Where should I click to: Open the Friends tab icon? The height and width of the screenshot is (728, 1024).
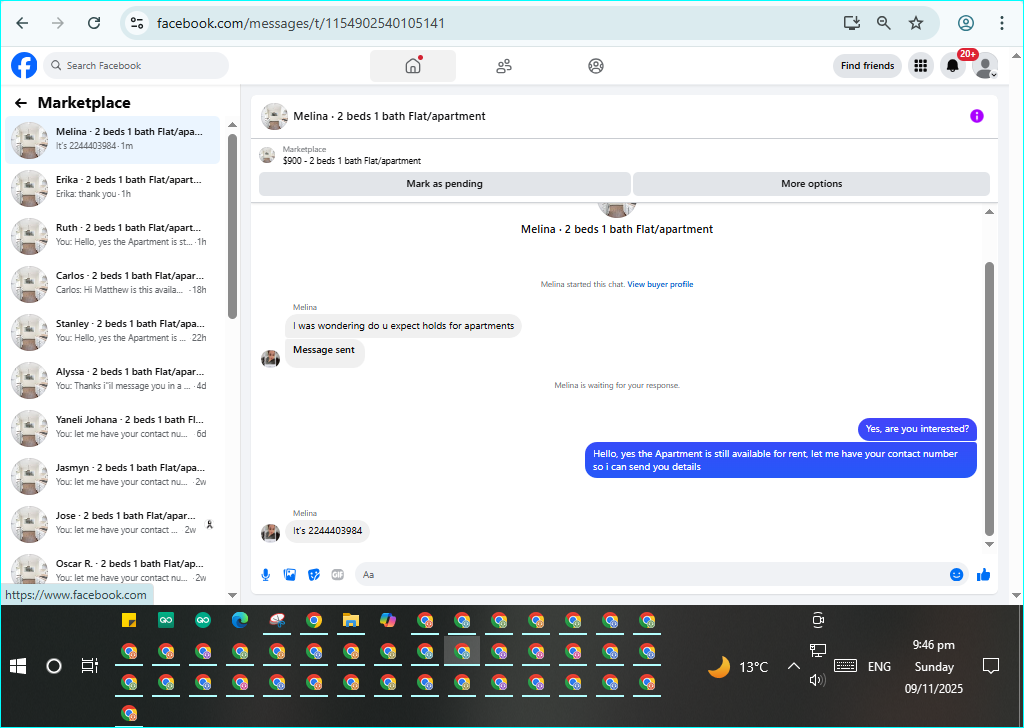point(504,66)
